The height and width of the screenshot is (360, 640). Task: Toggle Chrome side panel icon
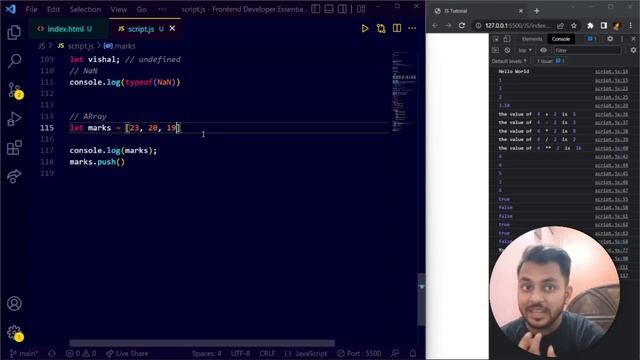coord(604,25)
